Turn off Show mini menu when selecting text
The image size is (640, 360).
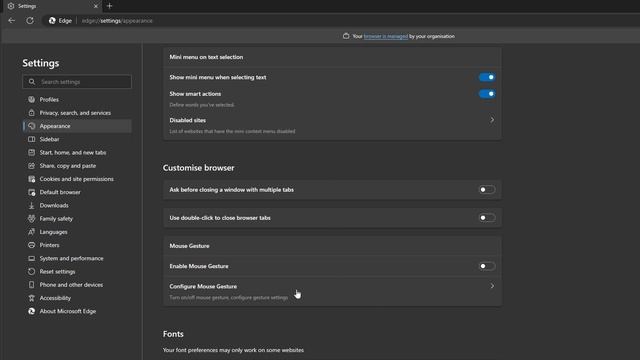pos(487,77)
